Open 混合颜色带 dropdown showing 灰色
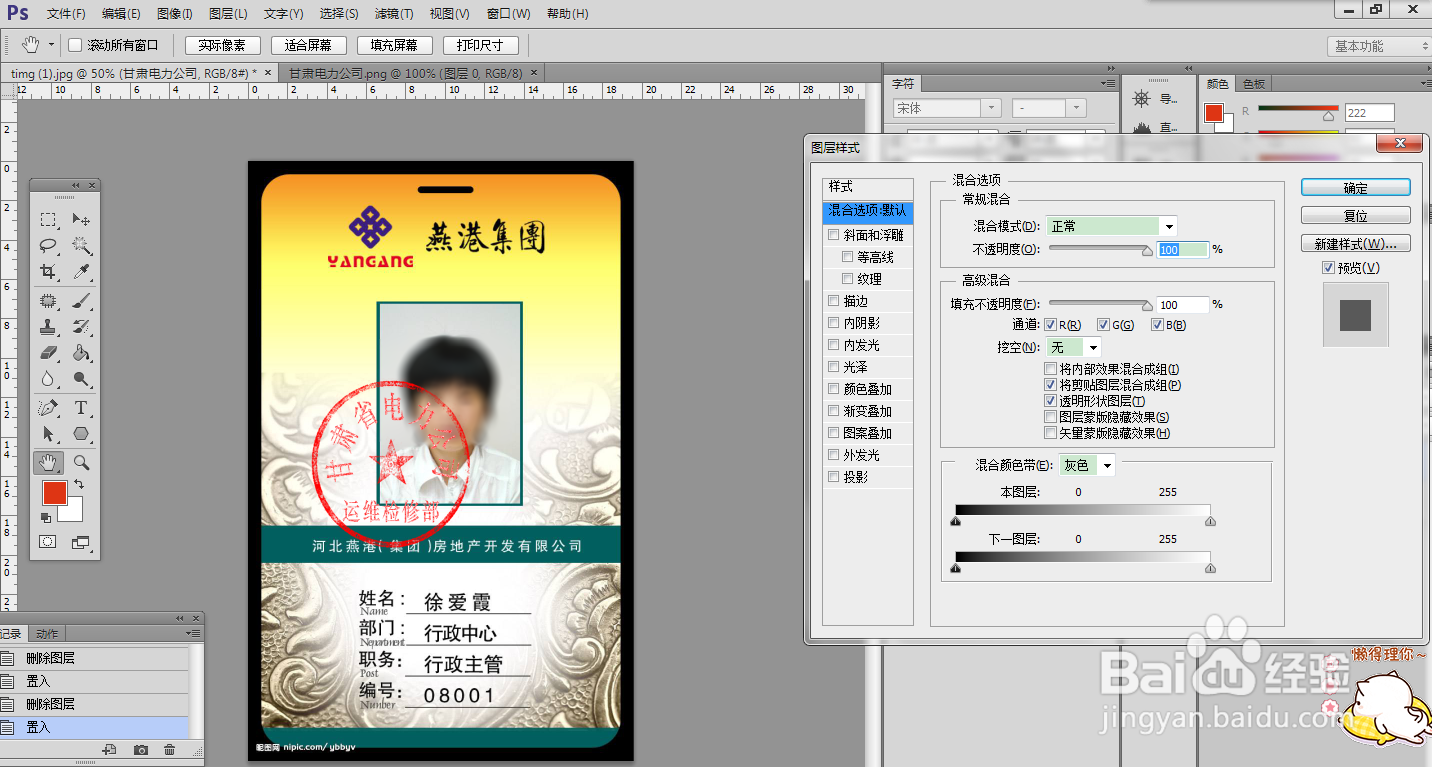Image resolution: width=1432 pixels, height=767 pixels. tap(1087, 466)
